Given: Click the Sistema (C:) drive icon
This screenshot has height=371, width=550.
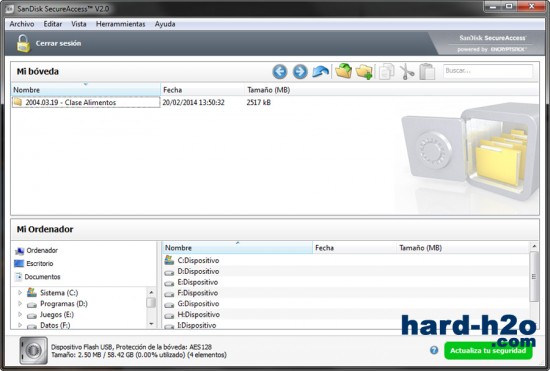Looking at the screenshot, I should 32,292.
